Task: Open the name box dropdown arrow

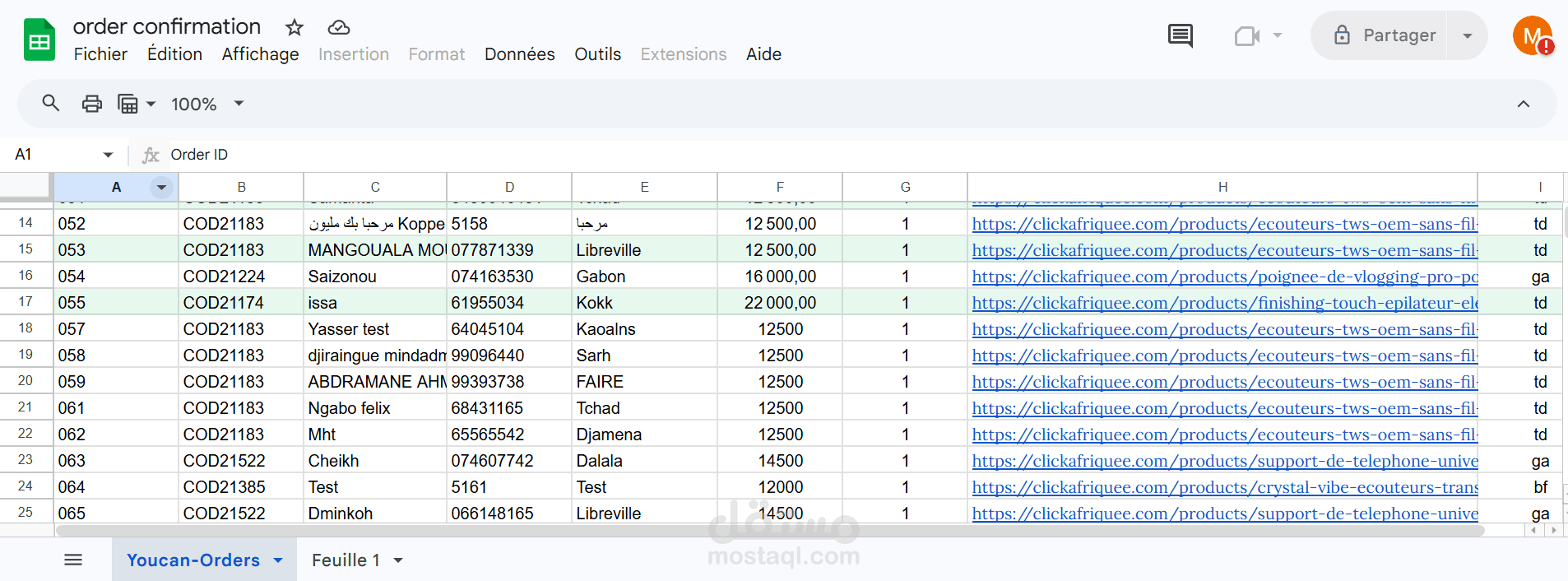Action: point(108,155)
